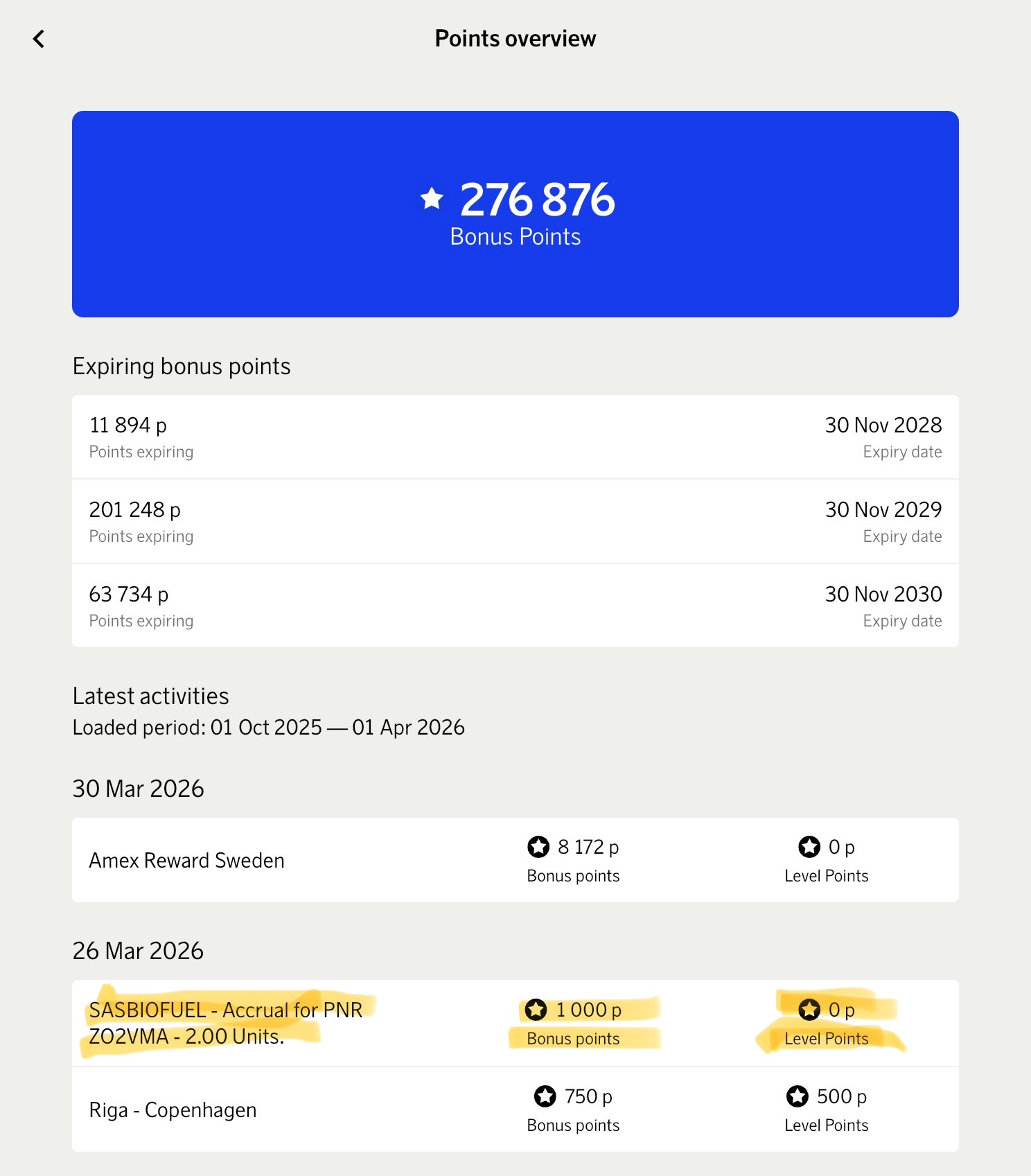The width and height of the screenshot is (1031, 1176).
Task: Select the 63 734 p expiring points row
Action: click(x=515, y=606)
